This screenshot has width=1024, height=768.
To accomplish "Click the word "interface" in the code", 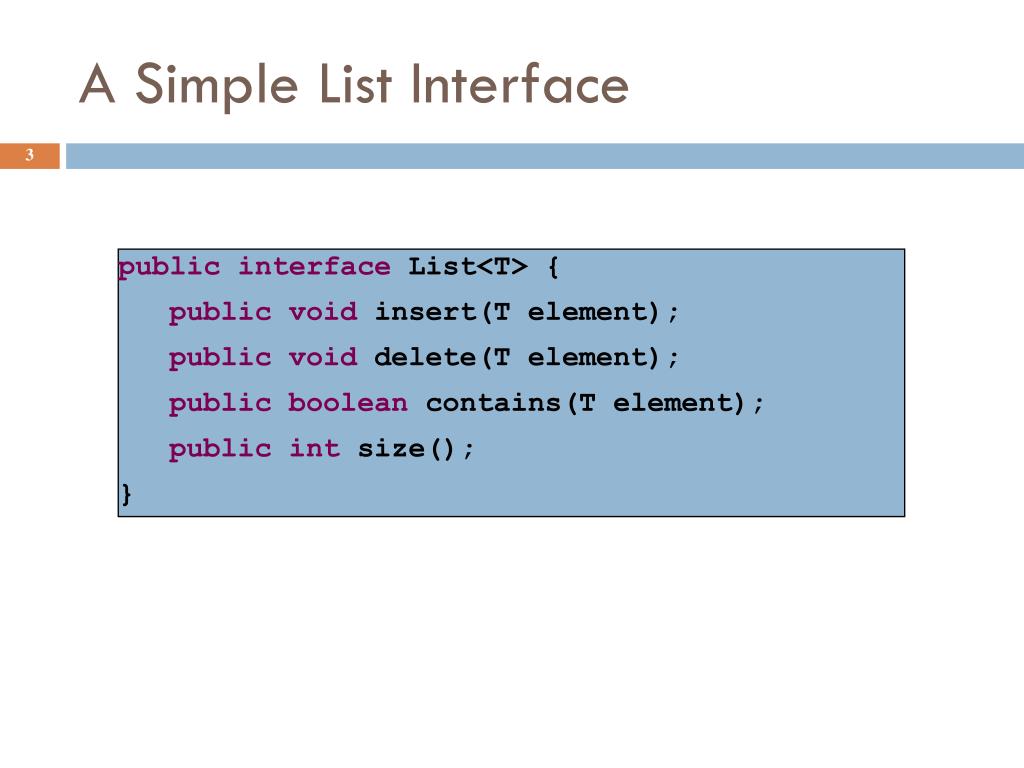I will 314,267.
